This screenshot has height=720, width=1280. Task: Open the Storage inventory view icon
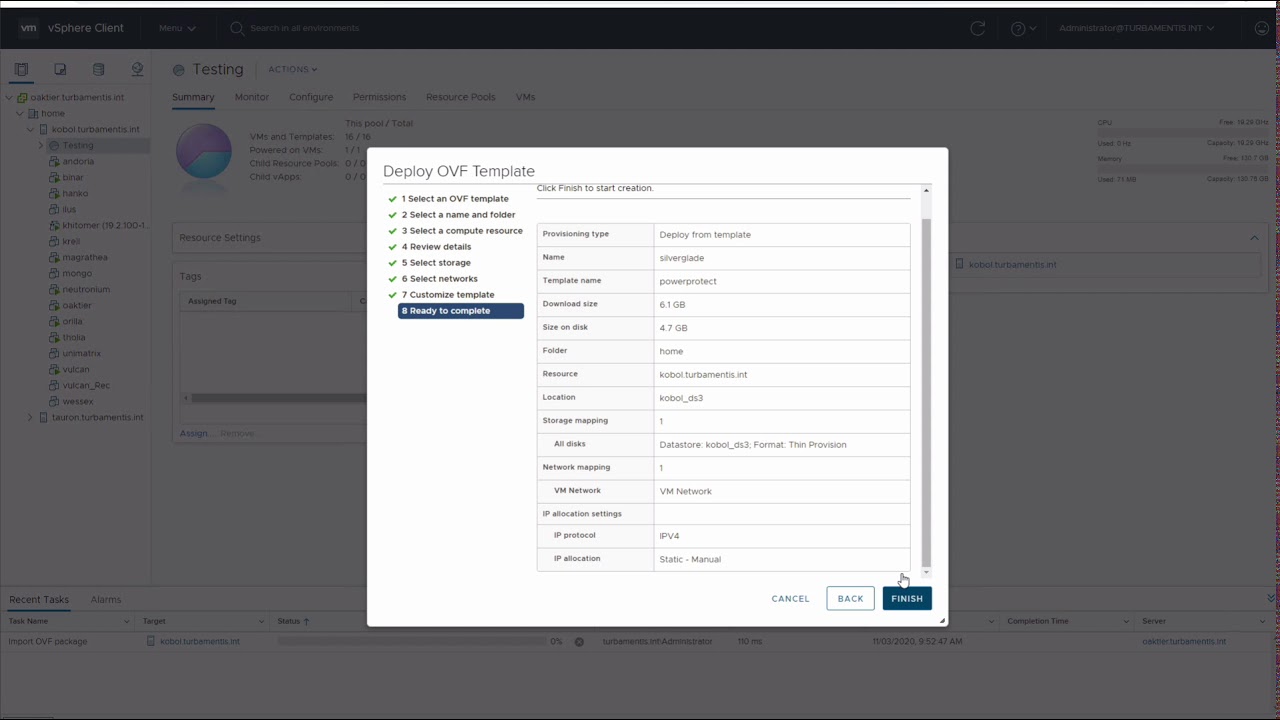[x=98, y=69]
